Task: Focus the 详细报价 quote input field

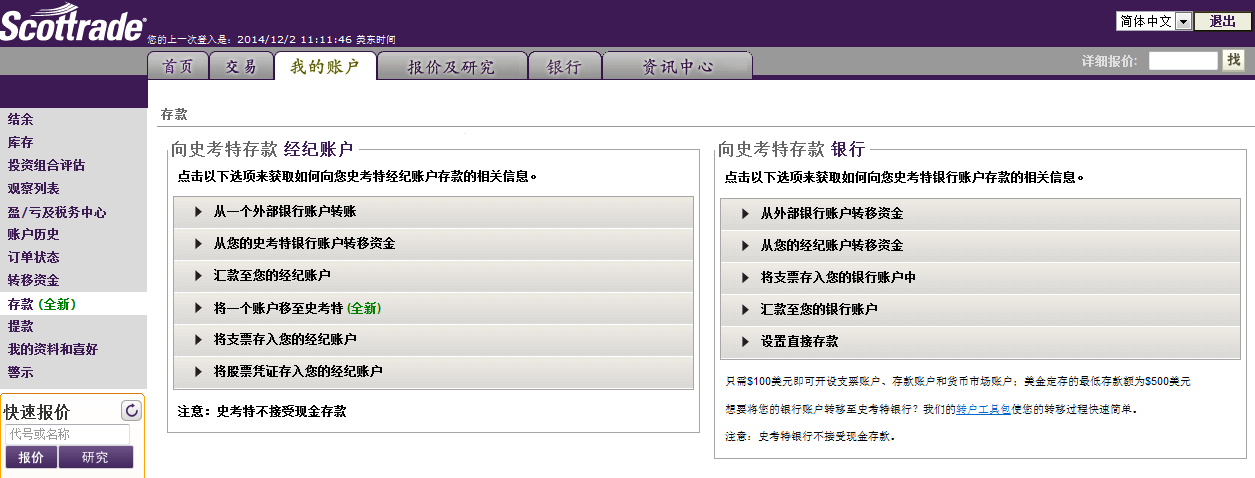Action: (1182, 61)
